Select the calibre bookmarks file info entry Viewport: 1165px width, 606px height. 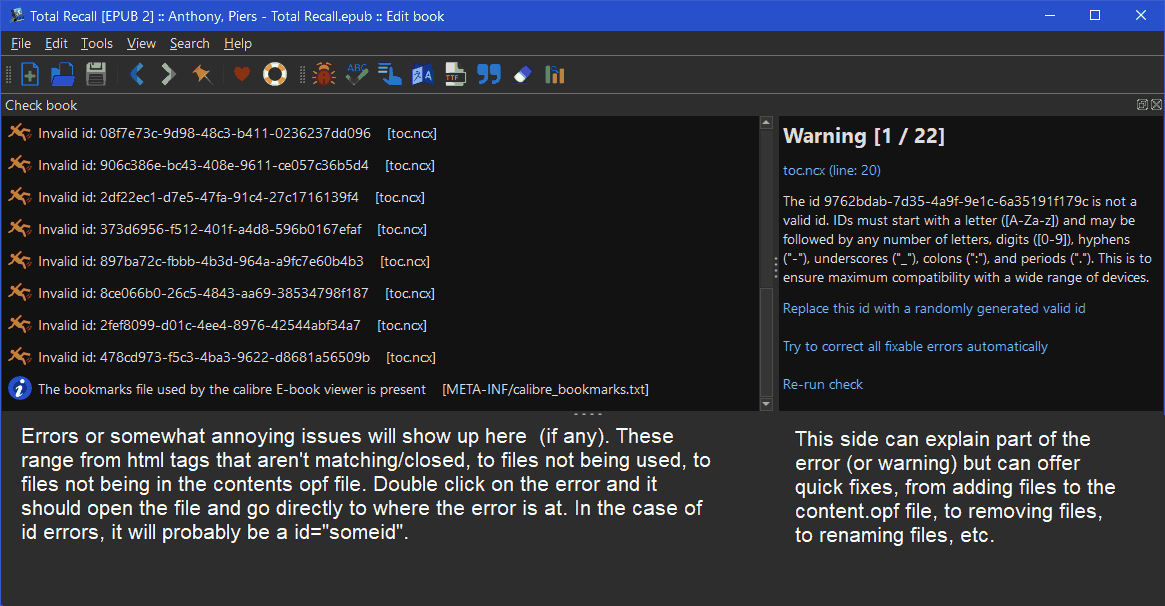[x=379, y=388]
